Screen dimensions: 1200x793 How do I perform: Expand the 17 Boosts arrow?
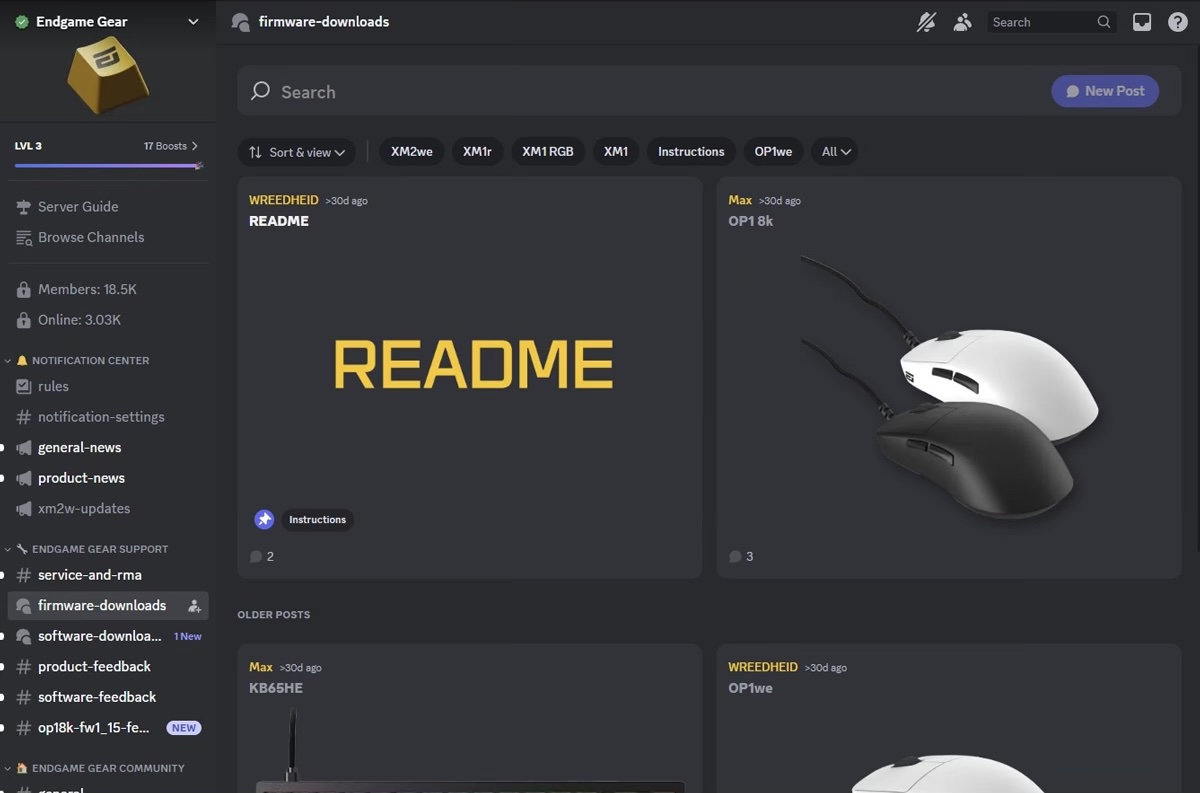coord(194,146)
